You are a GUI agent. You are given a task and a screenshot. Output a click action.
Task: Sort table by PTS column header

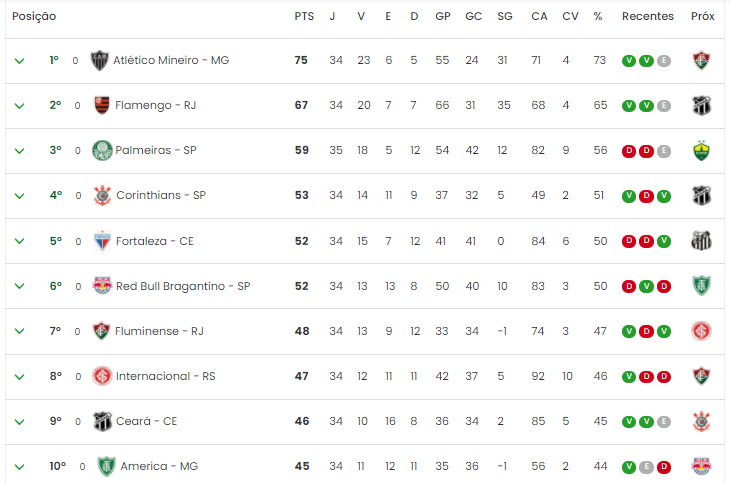click(x=304, y=16)
